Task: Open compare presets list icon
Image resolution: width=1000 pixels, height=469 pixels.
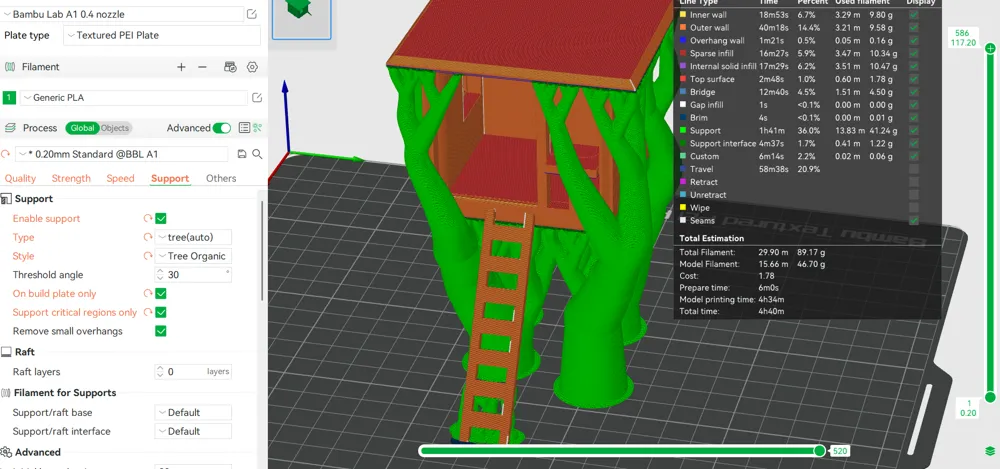Action: click(244, 128)
